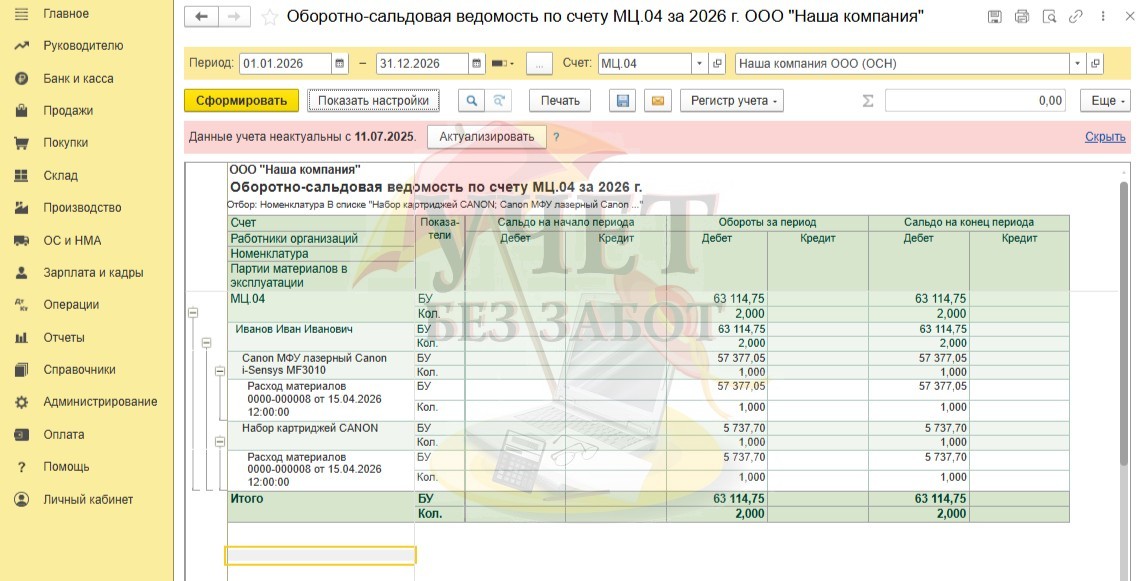Collapse the Набор картриджей CANON group
1147x581 pixels.
click(x=221, y=442)
